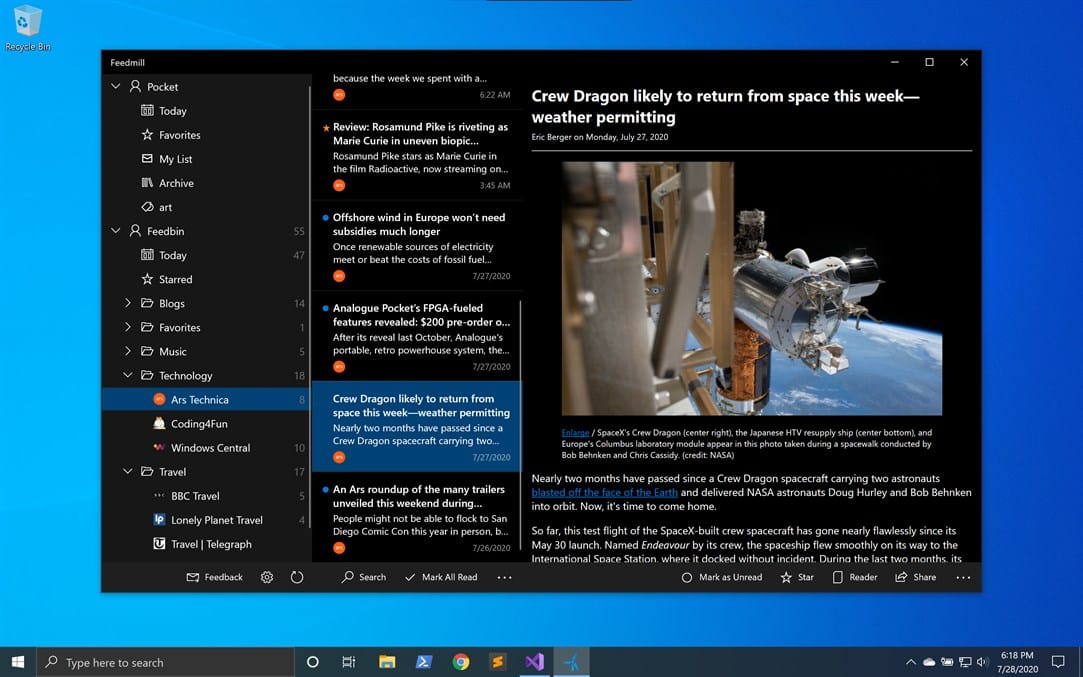1083x677 pixels.
Task: Toggle Reader view for the article
Action: (854, 577)
